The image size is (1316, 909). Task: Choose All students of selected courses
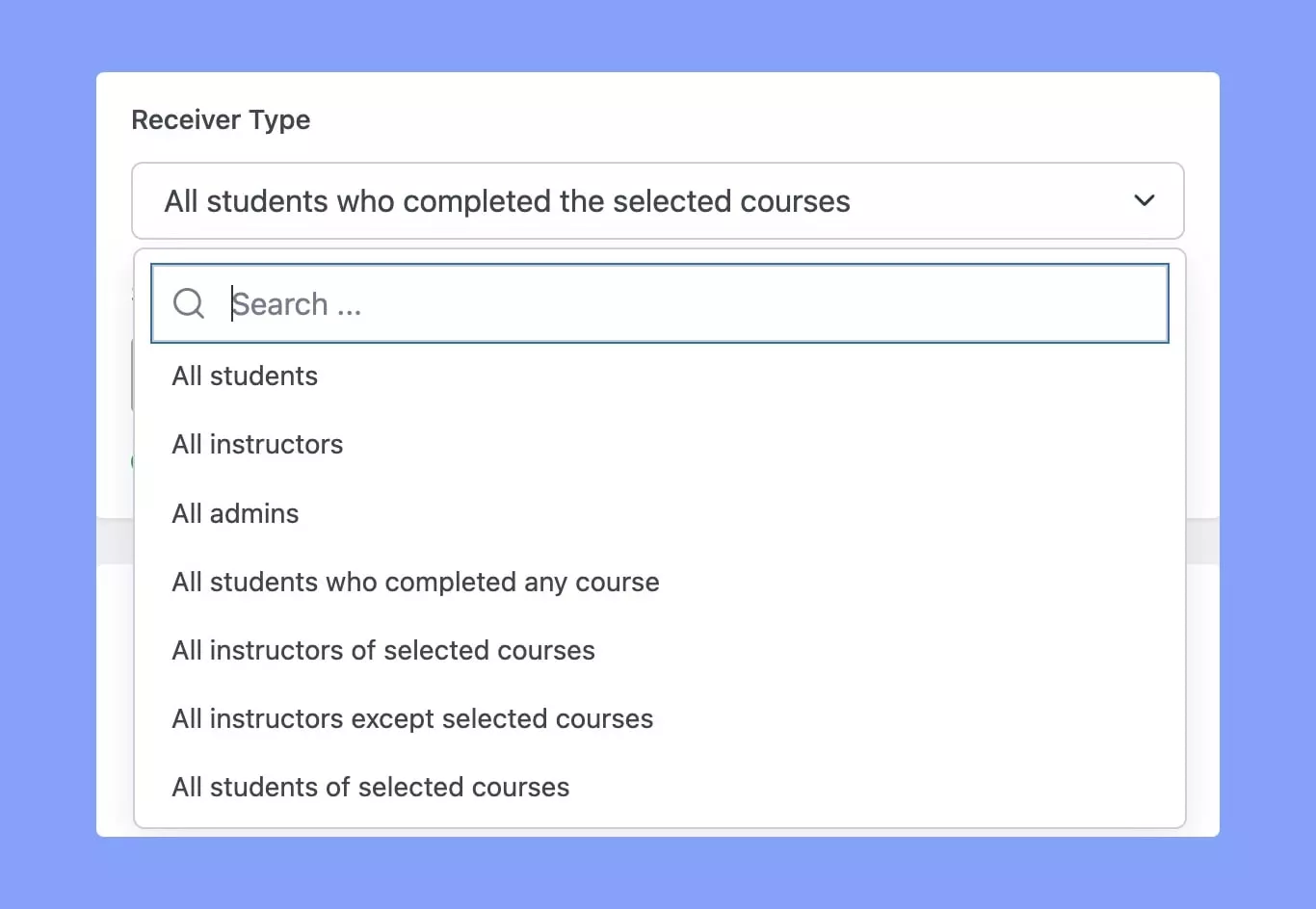(370, 787)
